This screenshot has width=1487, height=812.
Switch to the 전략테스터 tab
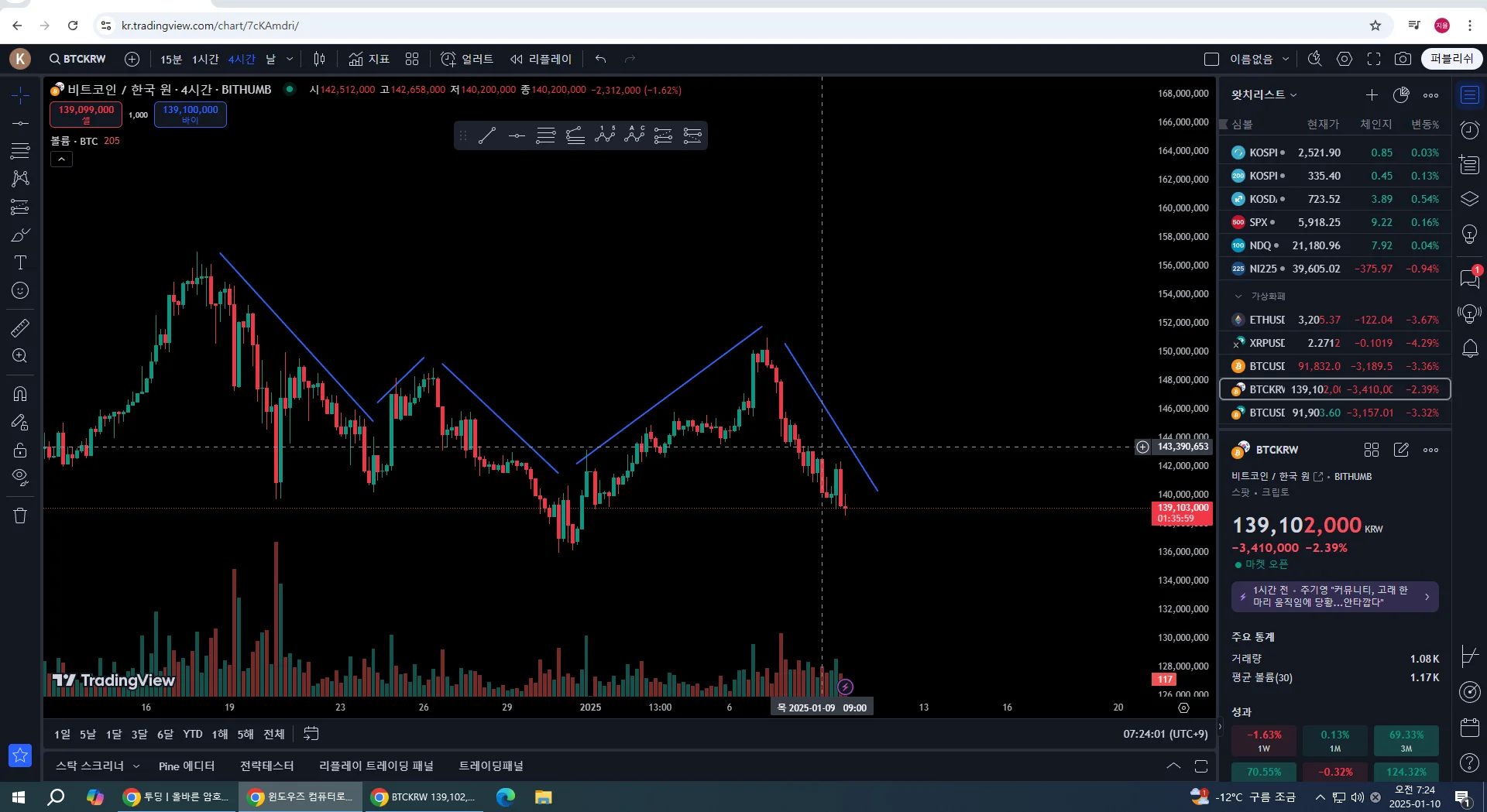coord(266,766)
